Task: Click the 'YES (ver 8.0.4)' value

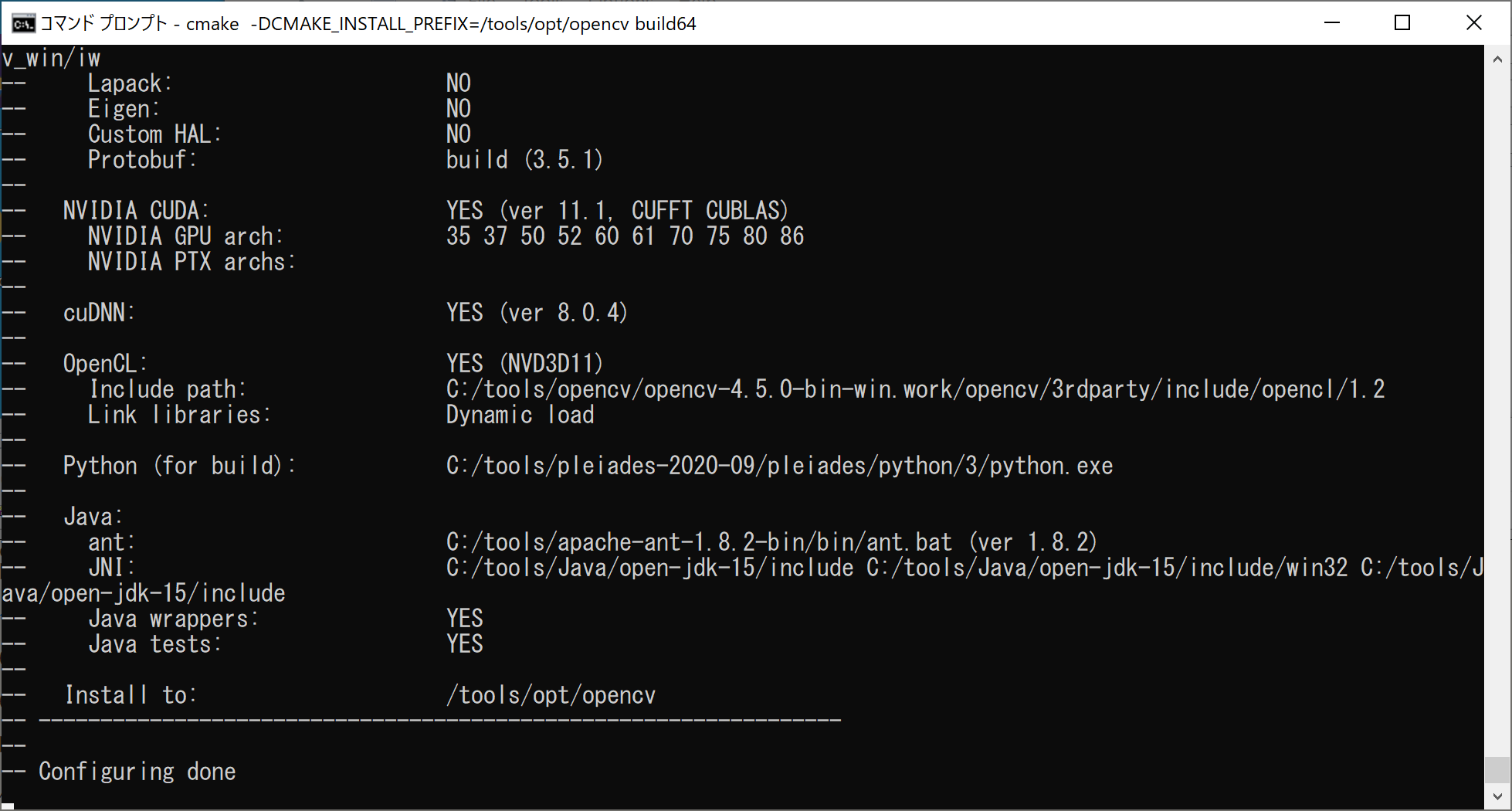Action: (537, 313)
